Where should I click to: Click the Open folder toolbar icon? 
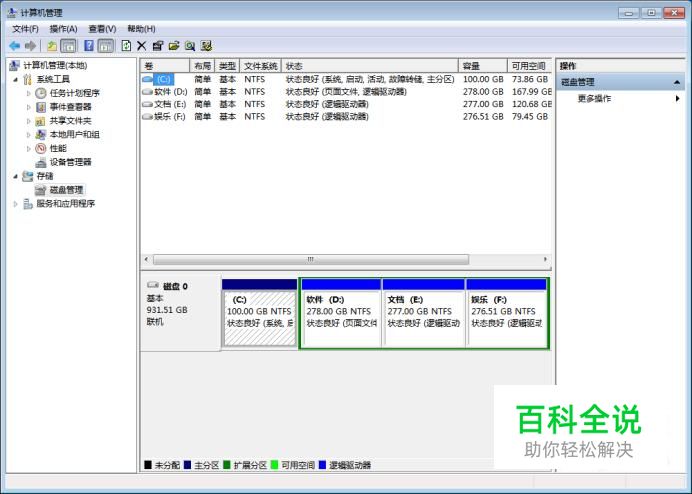(x=174, y=46)
